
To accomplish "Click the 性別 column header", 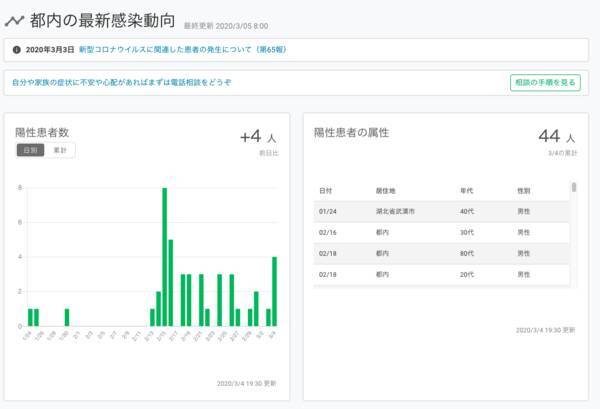I will [523, 189].
